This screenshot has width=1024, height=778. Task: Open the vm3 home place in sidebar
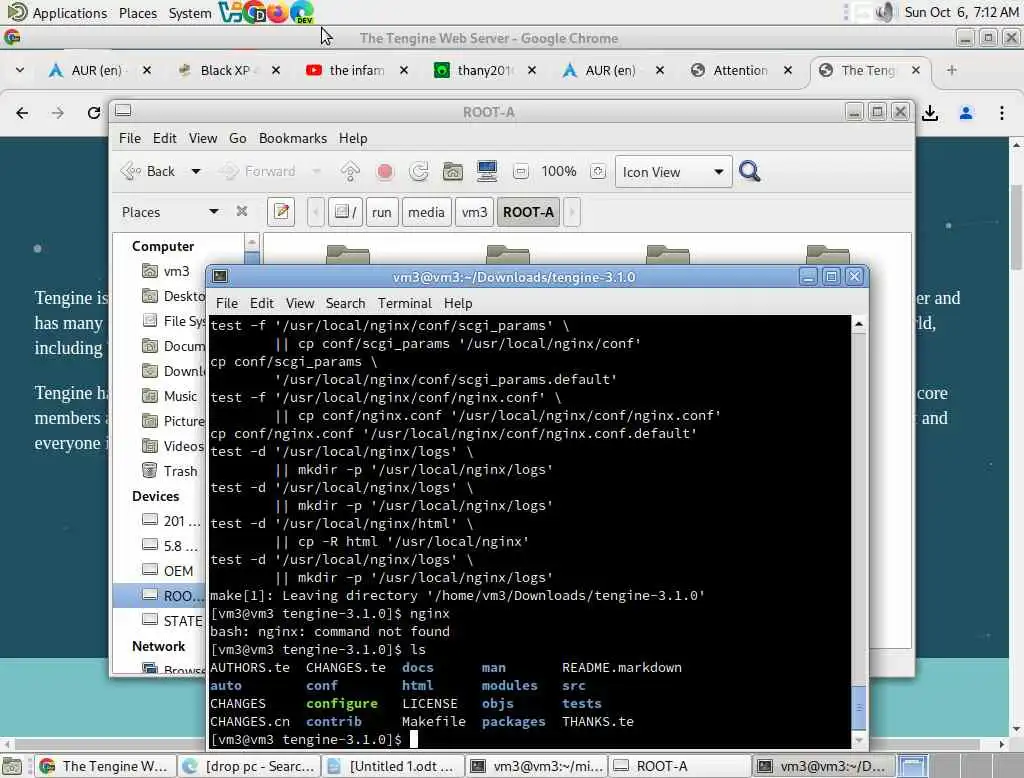[x=166, y=271]
